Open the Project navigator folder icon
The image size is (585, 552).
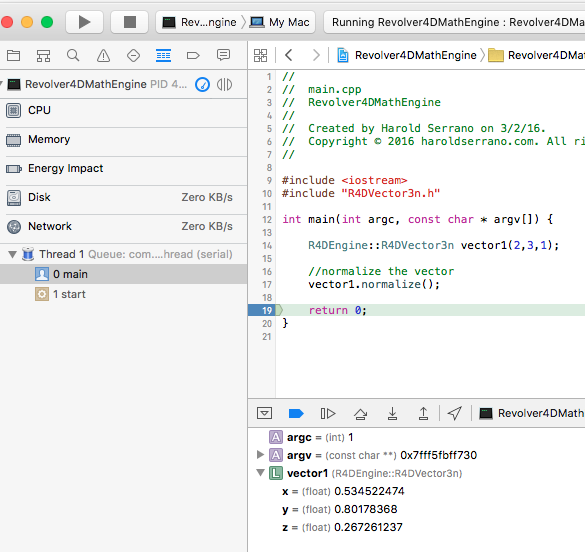(x=13, y=56)
